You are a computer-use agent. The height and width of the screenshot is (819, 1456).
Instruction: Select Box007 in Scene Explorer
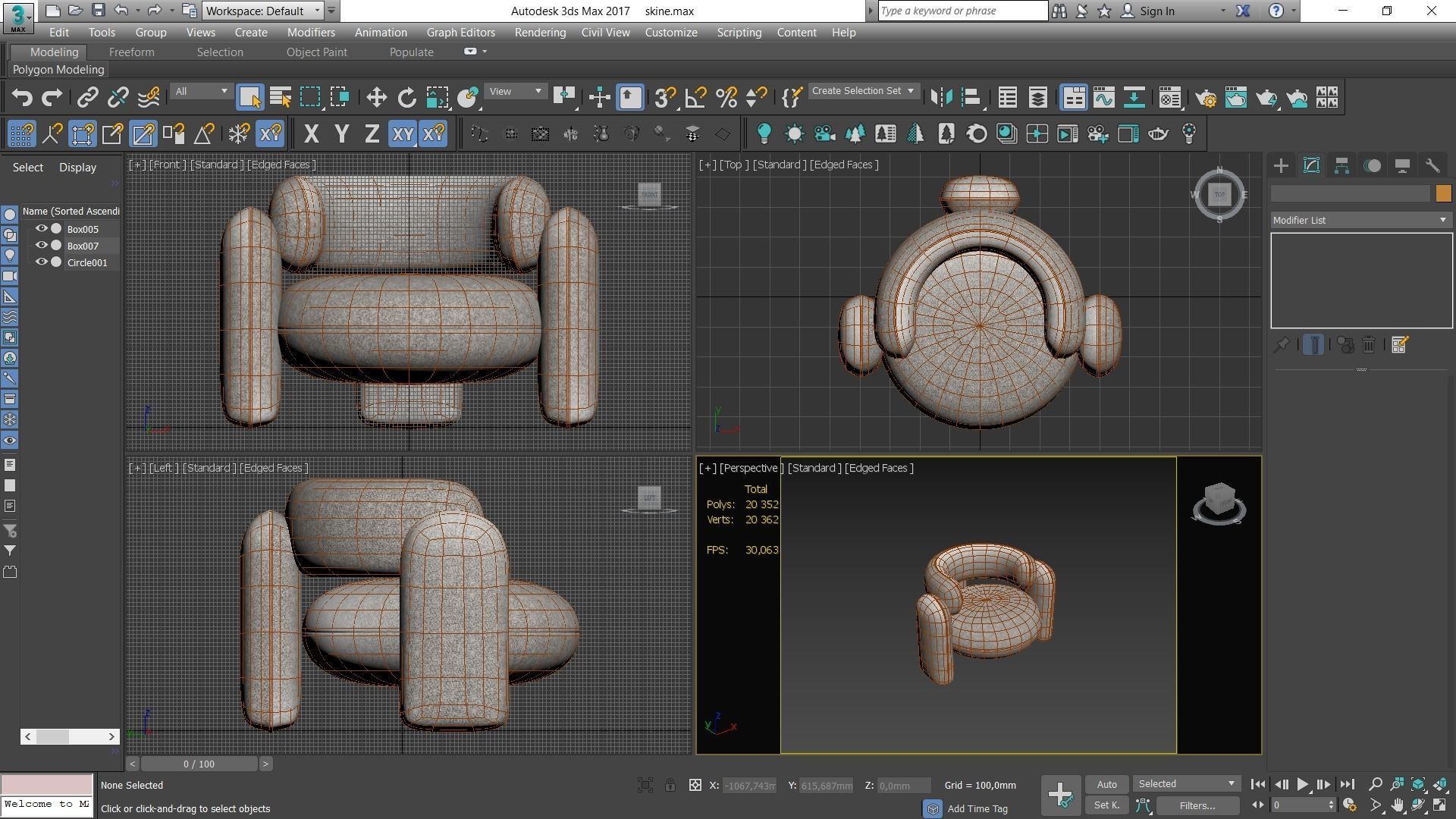click(83, 246)
